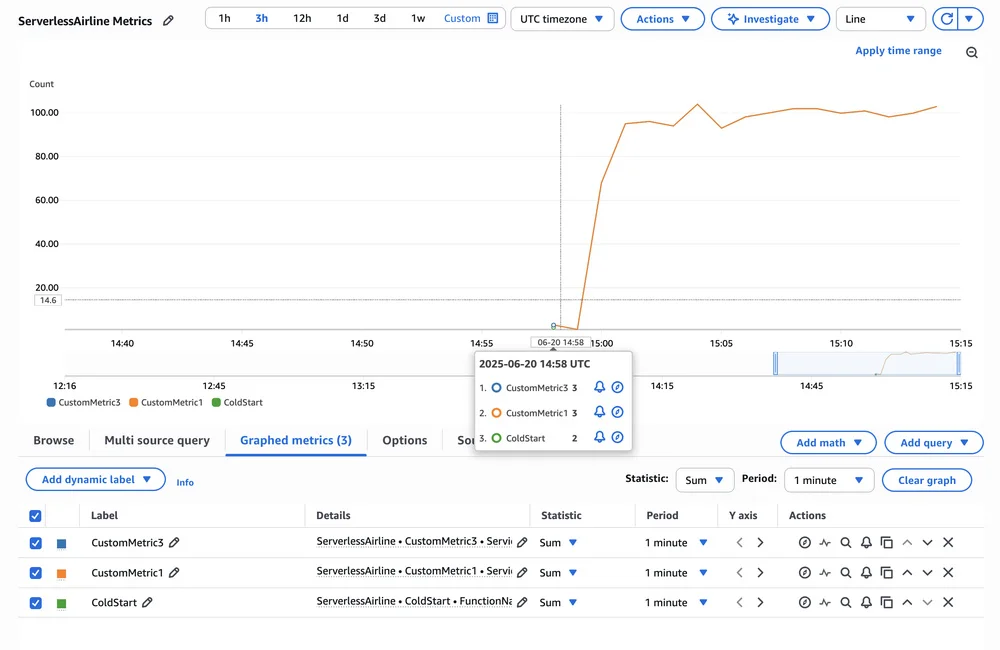The image size is (1000, 650).
Task: Click the CustomMetric1 orange color swatch
Action: click(61, 573)
